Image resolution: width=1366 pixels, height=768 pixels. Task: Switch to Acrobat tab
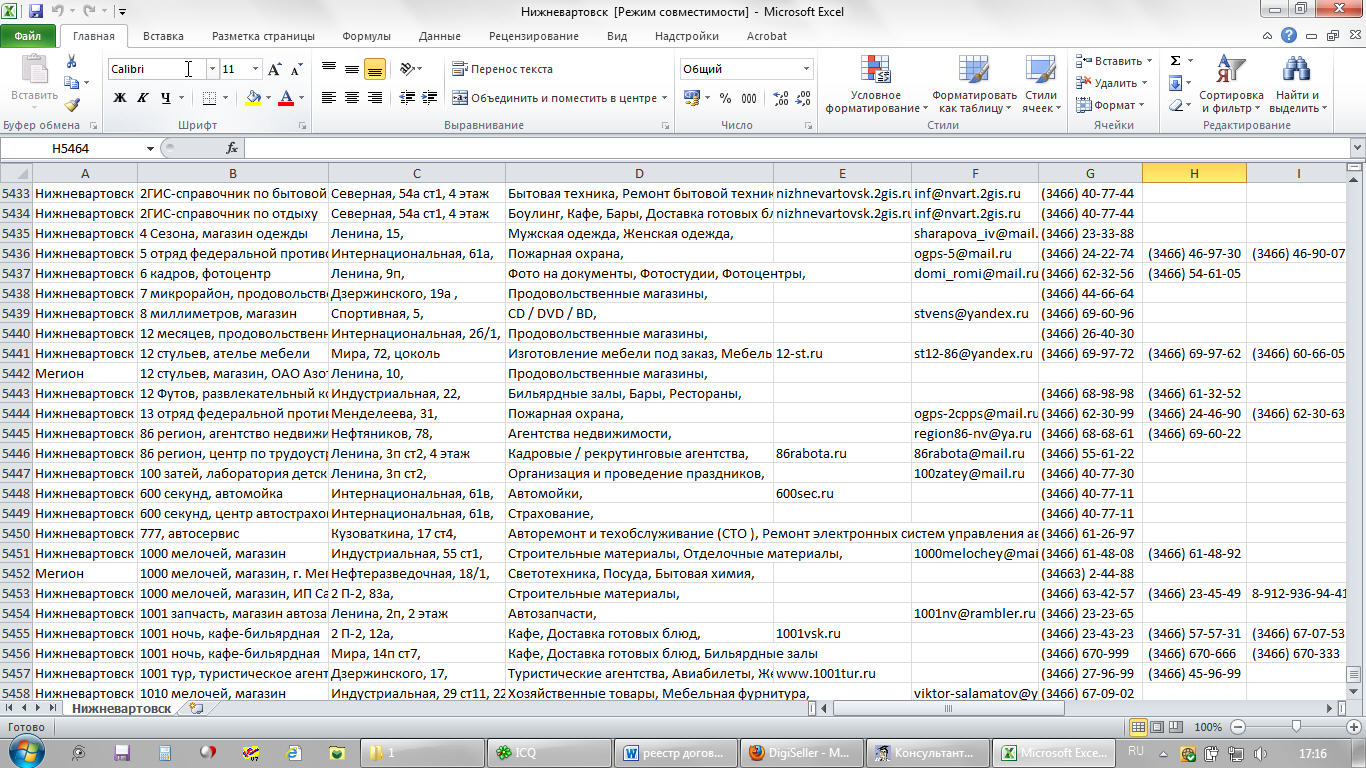767,36
